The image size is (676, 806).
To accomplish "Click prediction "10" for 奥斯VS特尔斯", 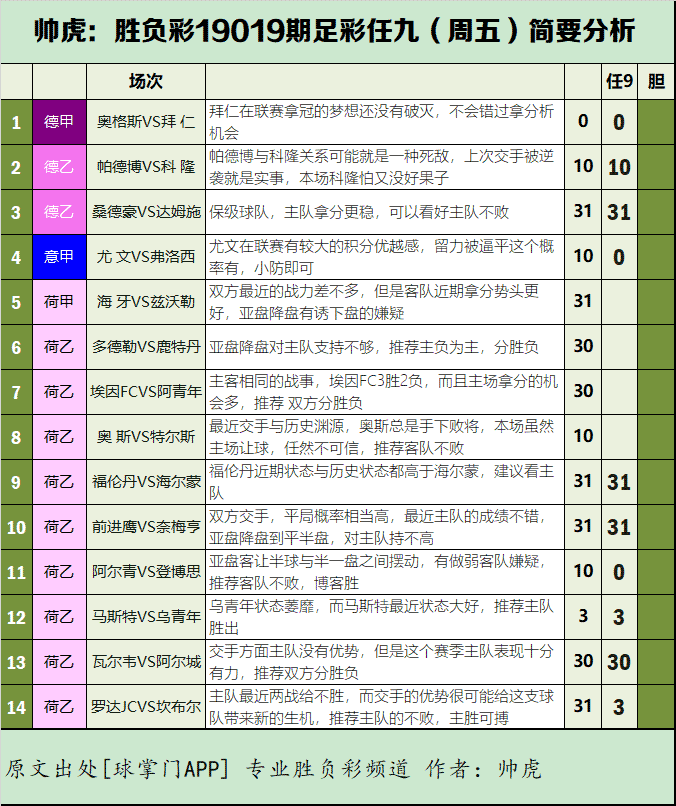I will [x=583, y=436].
